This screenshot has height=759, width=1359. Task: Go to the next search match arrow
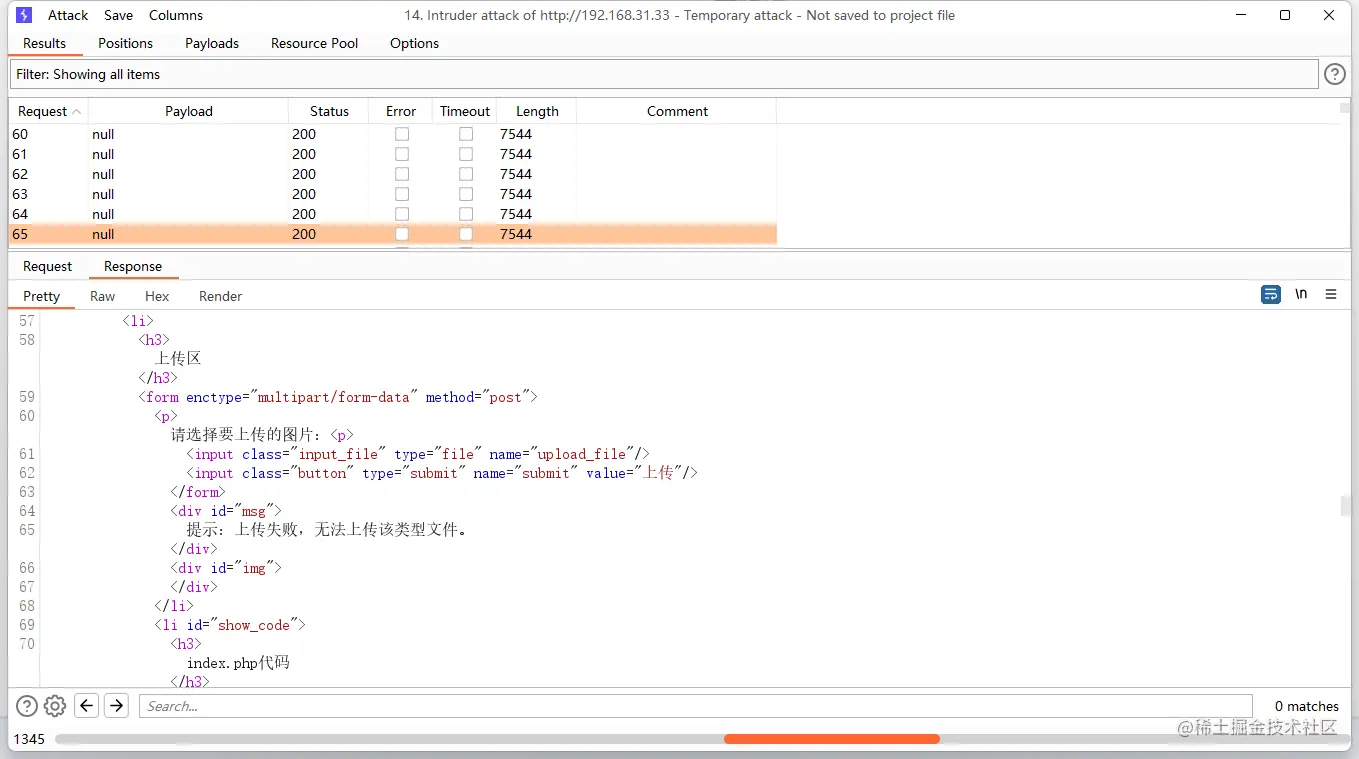117,706
